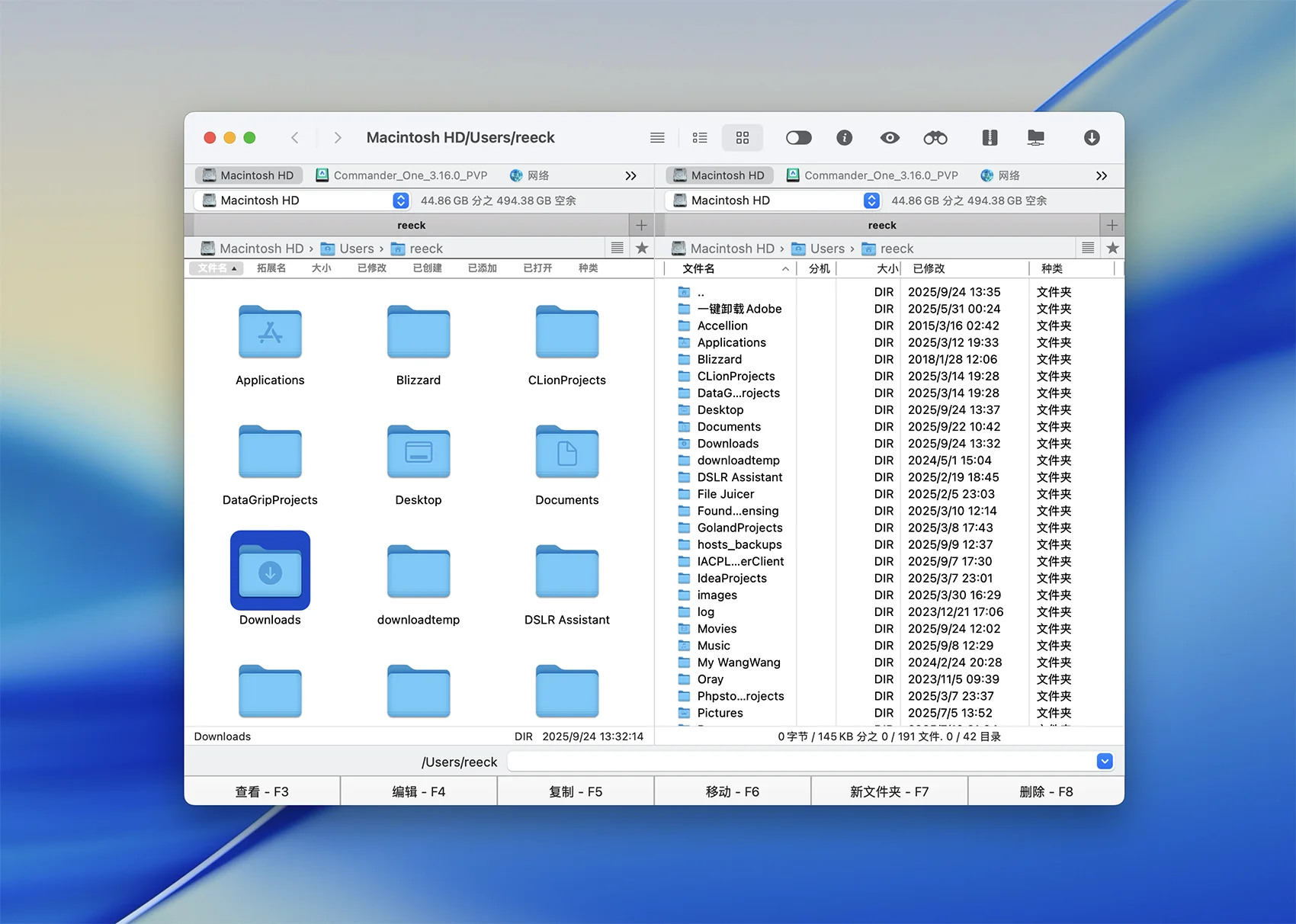Open right pane drive selector dropdown
Image resolution: width=1296 pixels, height=924 pixels.
coord(773,201)
